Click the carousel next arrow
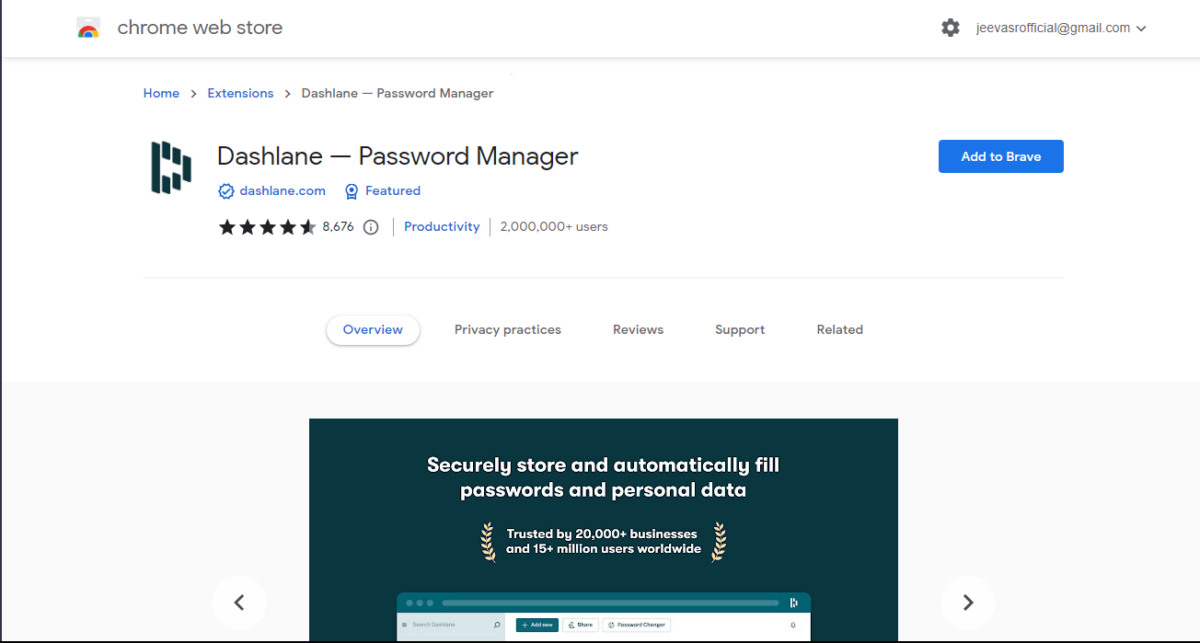The height and width of the screenshot is (643, 1200). (967, 602)
